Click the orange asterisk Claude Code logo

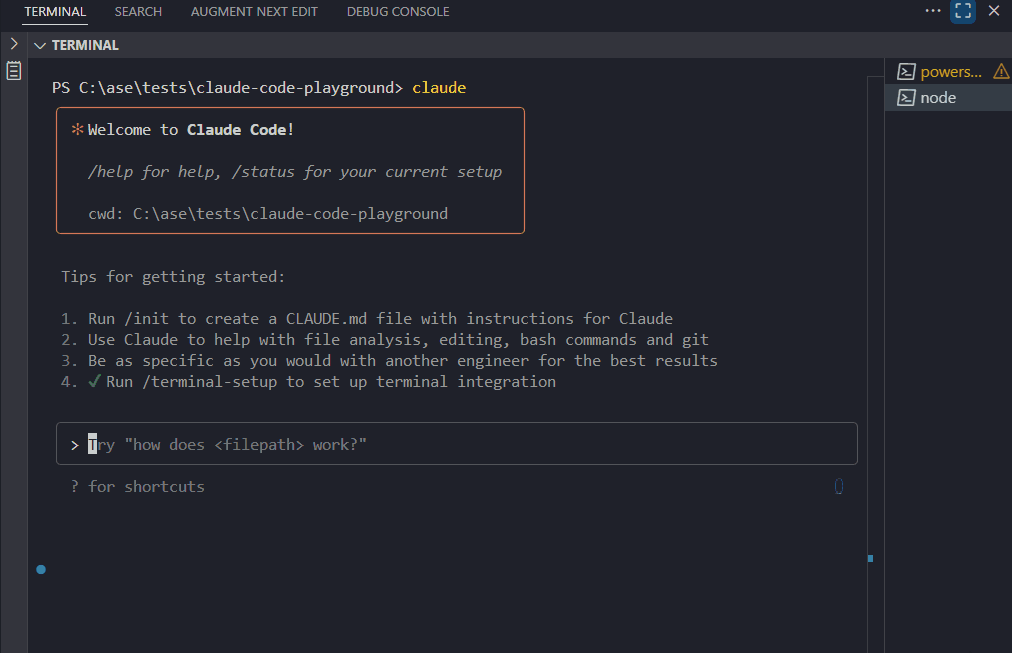pos(77,129)
